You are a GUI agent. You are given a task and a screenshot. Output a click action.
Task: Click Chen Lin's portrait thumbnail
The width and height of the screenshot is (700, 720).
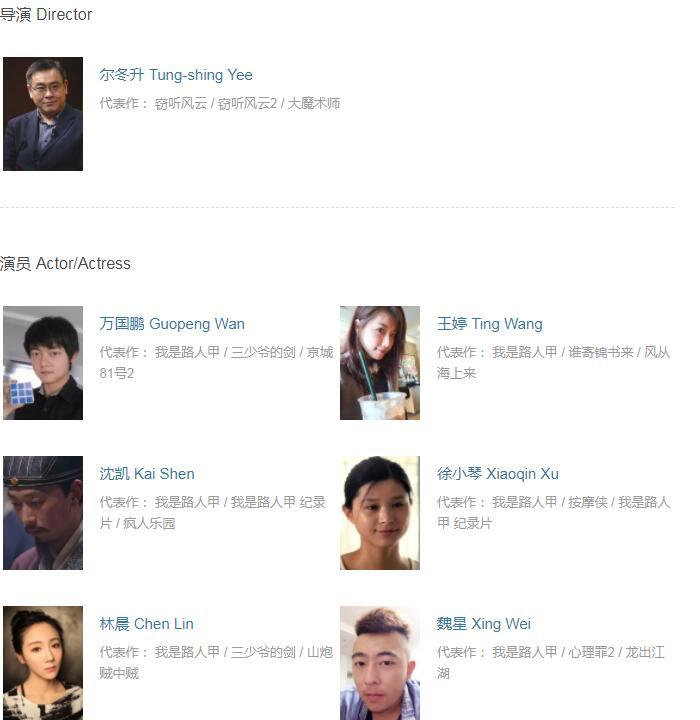[43, 663]
